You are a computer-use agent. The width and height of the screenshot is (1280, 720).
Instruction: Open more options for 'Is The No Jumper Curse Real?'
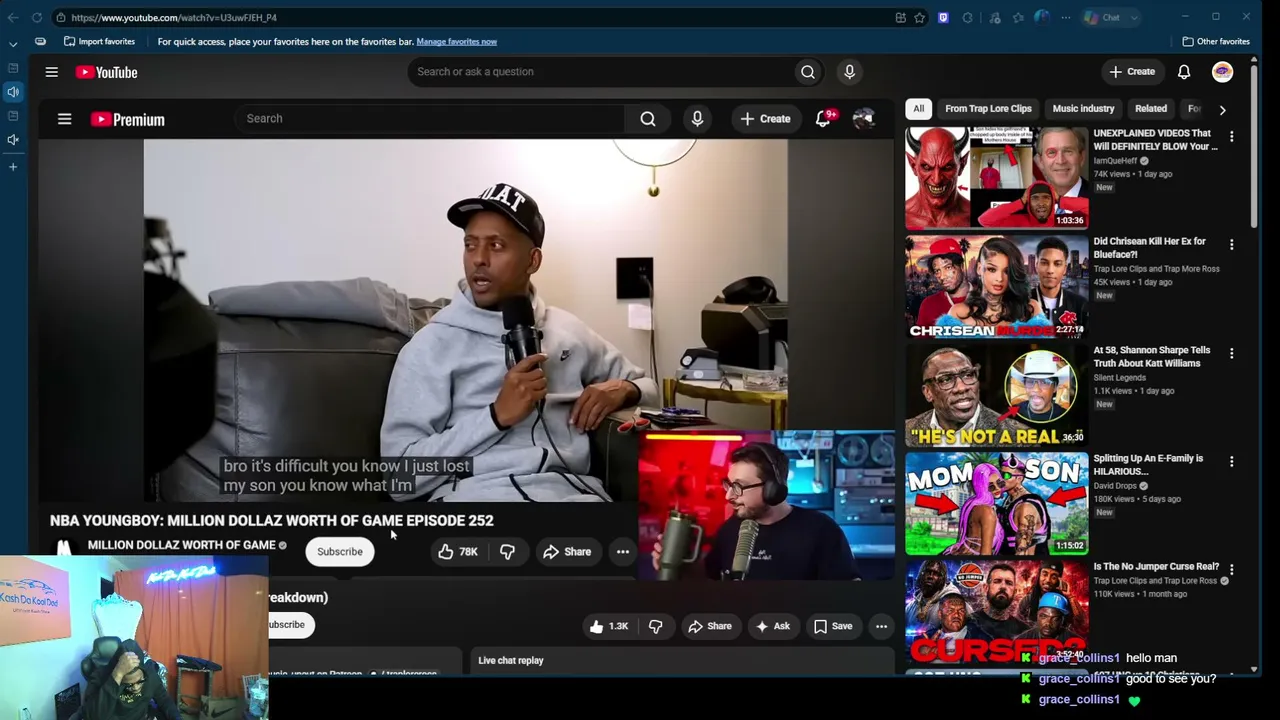coord(1231,569)
